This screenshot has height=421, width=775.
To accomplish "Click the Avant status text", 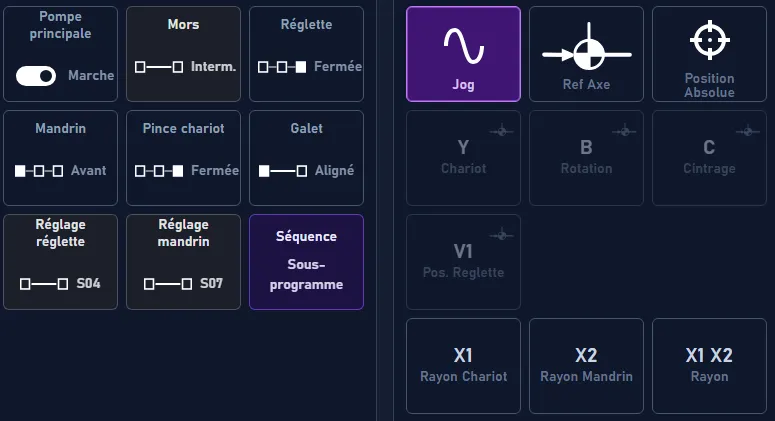I will [x=88, y=171].
